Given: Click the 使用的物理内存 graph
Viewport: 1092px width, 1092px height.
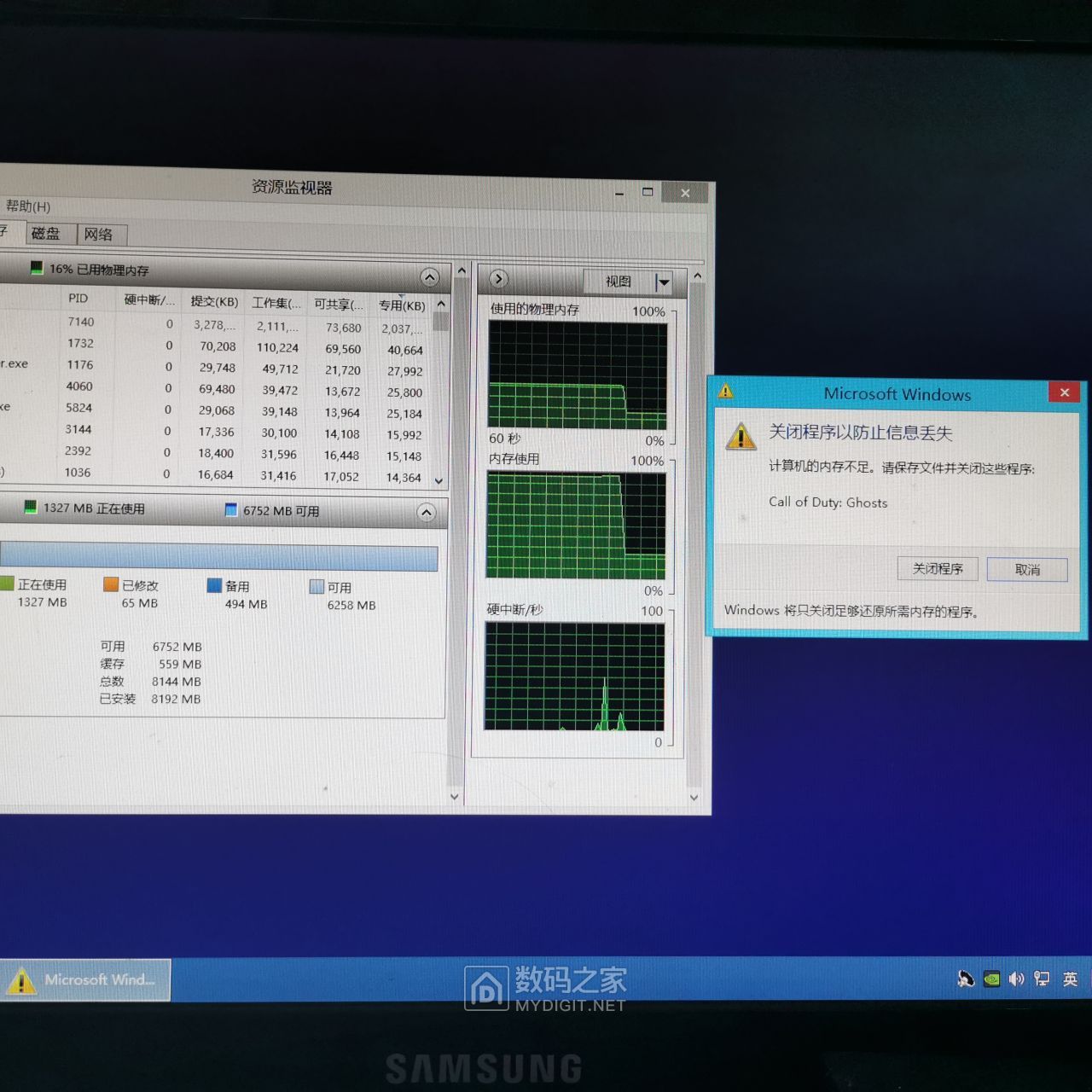Looking at the screenshot, I should (578, 375).
